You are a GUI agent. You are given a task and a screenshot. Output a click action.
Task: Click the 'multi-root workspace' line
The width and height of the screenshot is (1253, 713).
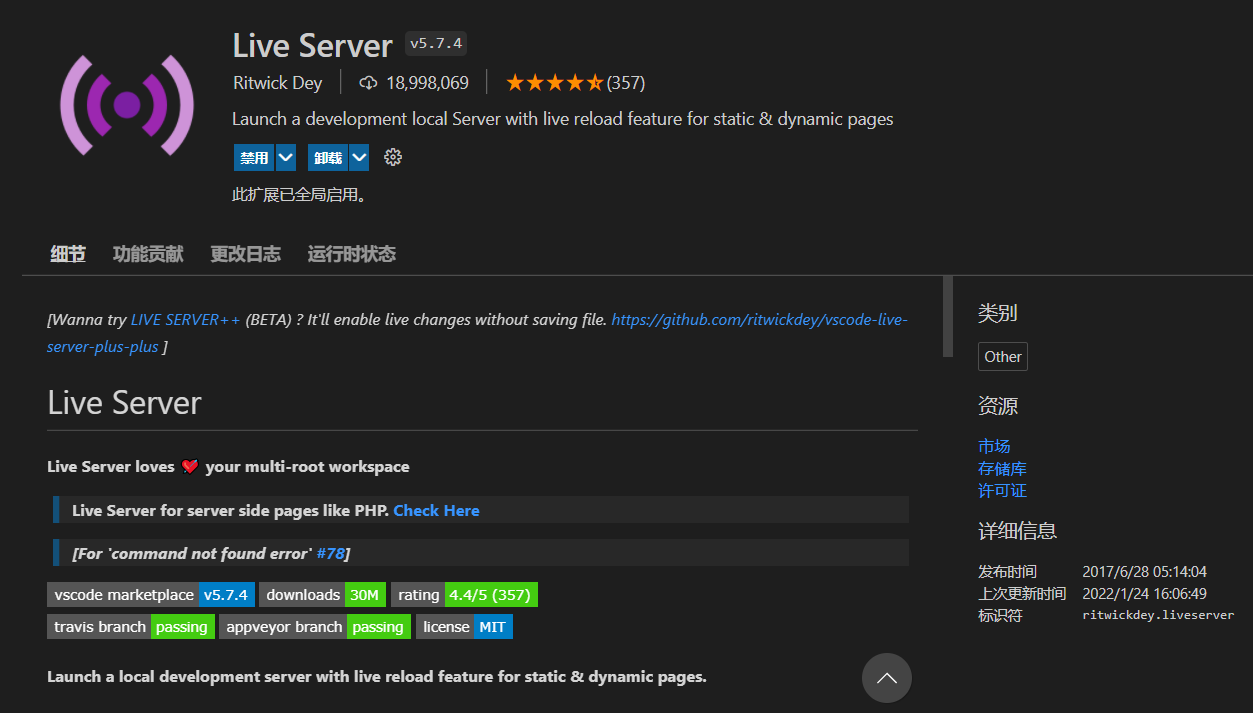(228, 467)
